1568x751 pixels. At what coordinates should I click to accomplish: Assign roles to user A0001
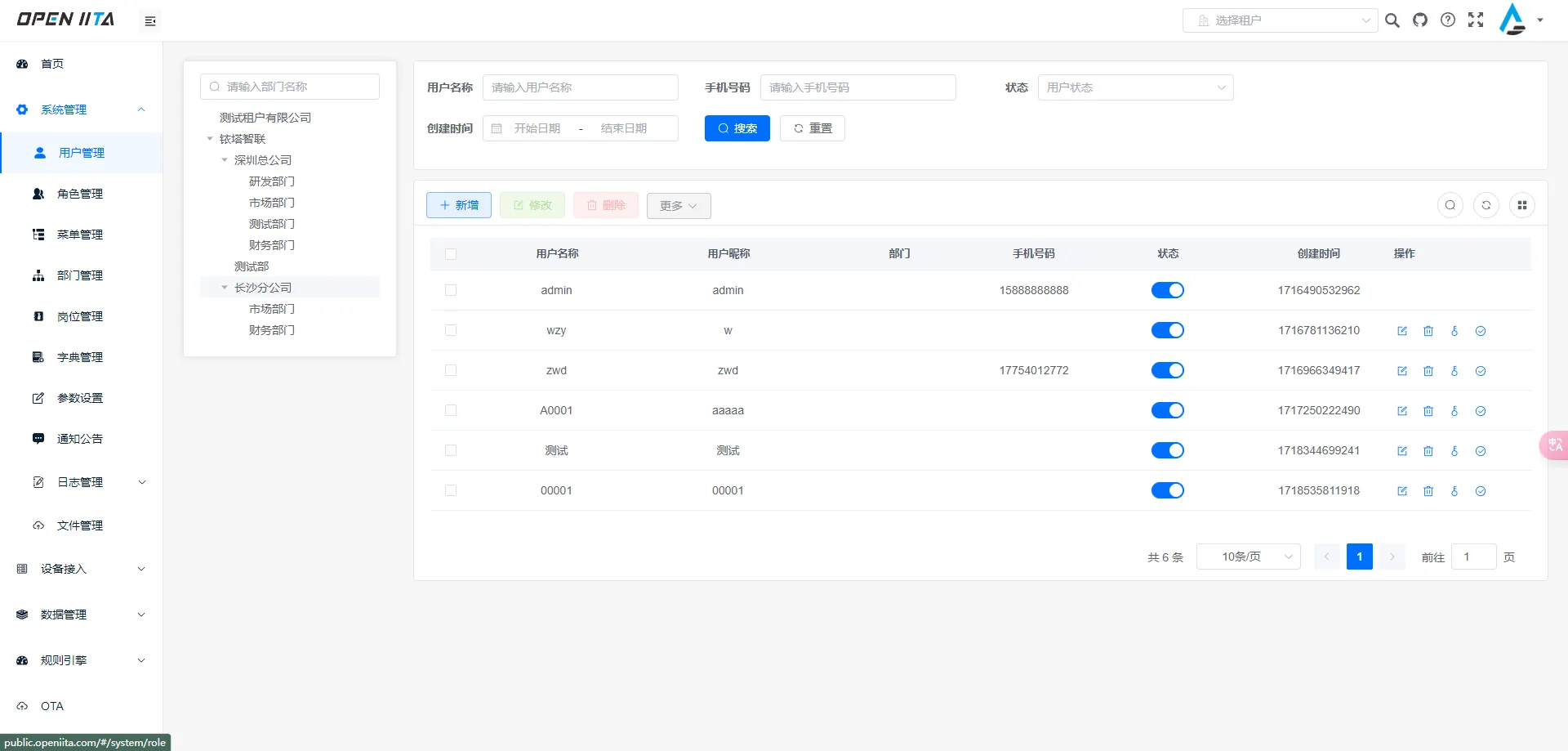click(x=1481, y=411)
